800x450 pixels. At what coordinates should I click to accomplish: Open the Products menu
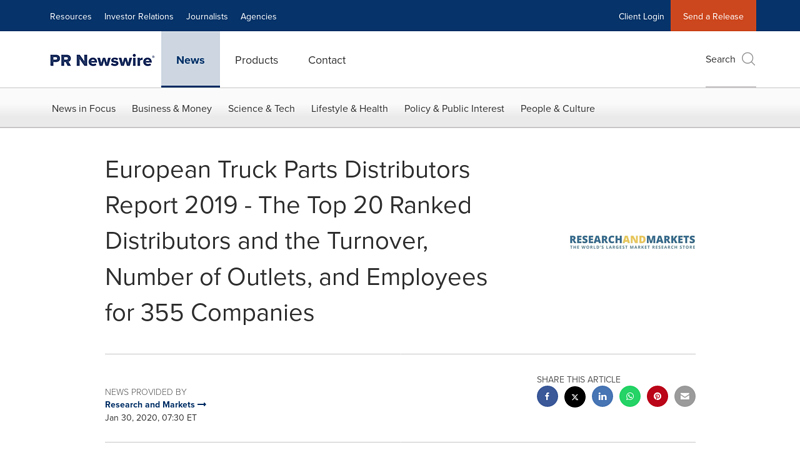(x=257, y=60)
